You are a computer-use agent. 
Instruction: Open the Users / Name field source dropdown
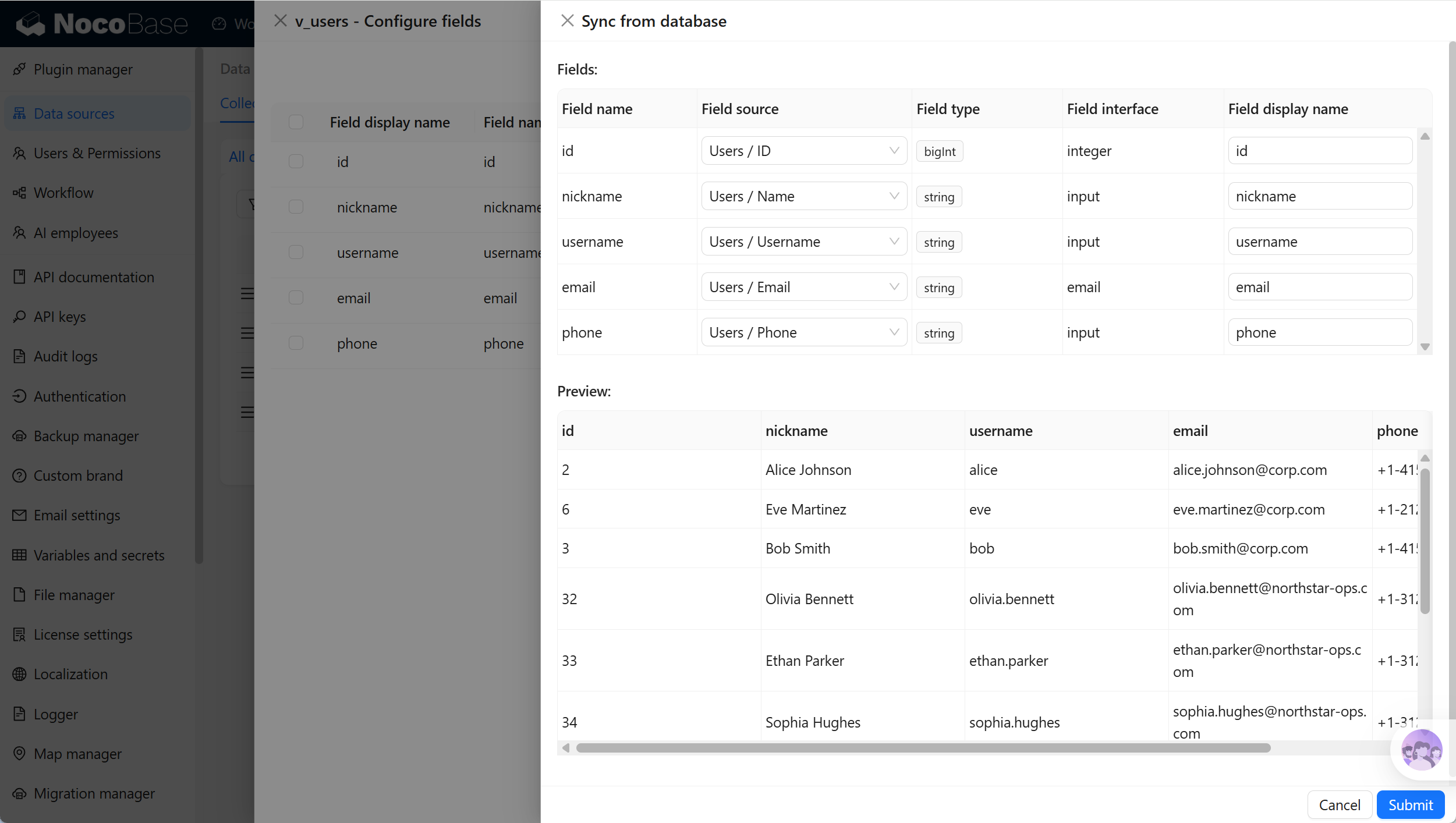804,196
